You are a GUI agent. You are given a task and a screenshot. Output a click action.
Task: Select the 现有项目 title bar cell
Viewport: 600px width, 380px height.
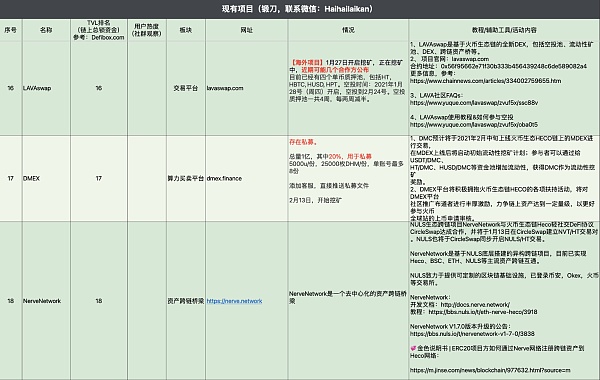click(x=300, y=9)
